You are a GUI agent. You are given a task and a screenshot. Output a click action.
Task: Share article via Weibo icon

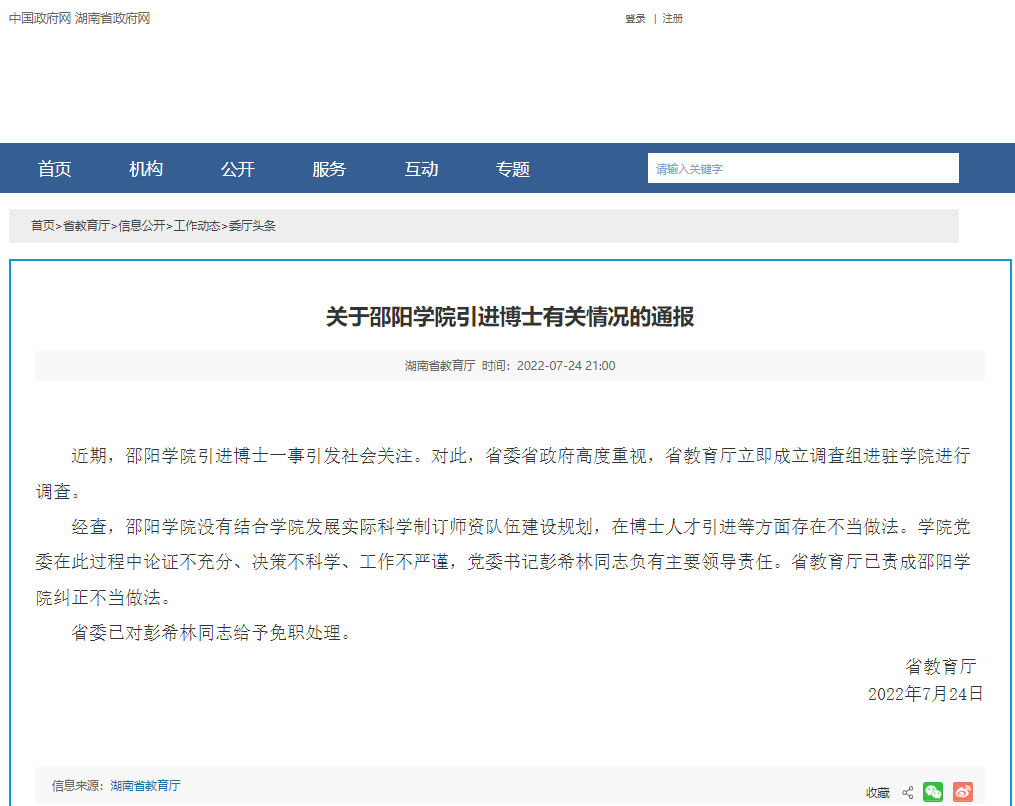tap(963, 792)
